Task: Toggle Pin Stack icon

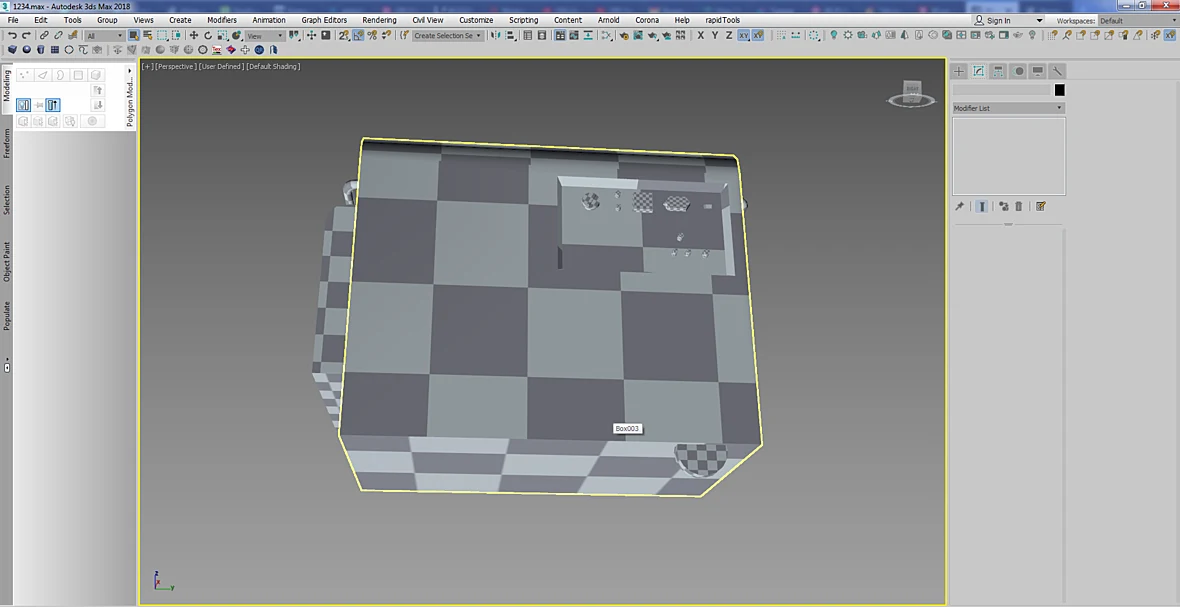Action: click(960, 206)
